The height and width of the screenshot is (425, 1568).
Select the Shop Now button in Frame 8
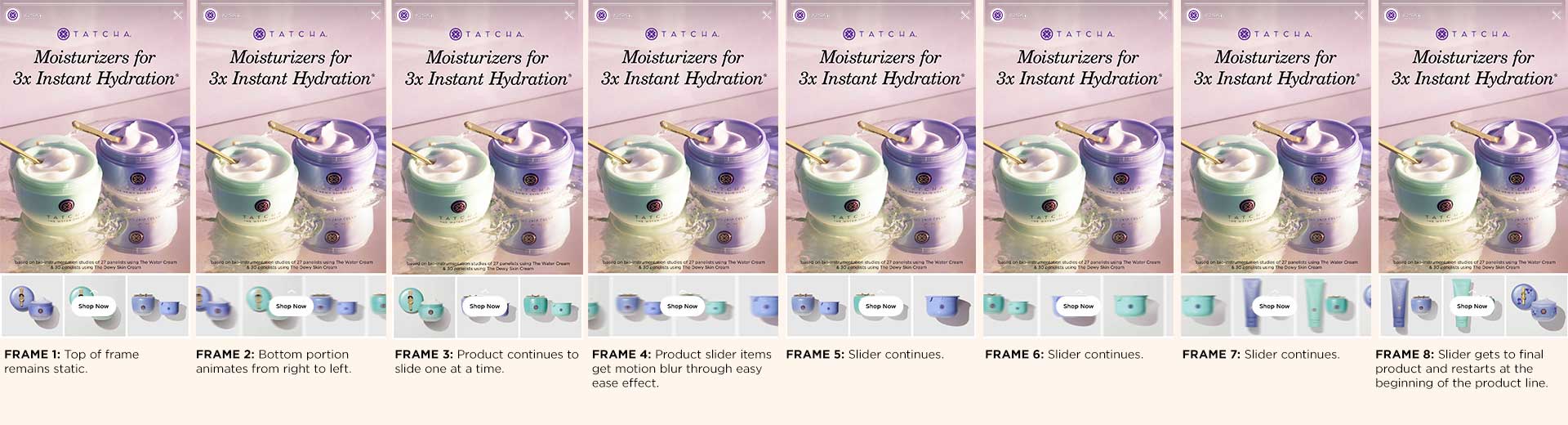(x=1472, y=306)
